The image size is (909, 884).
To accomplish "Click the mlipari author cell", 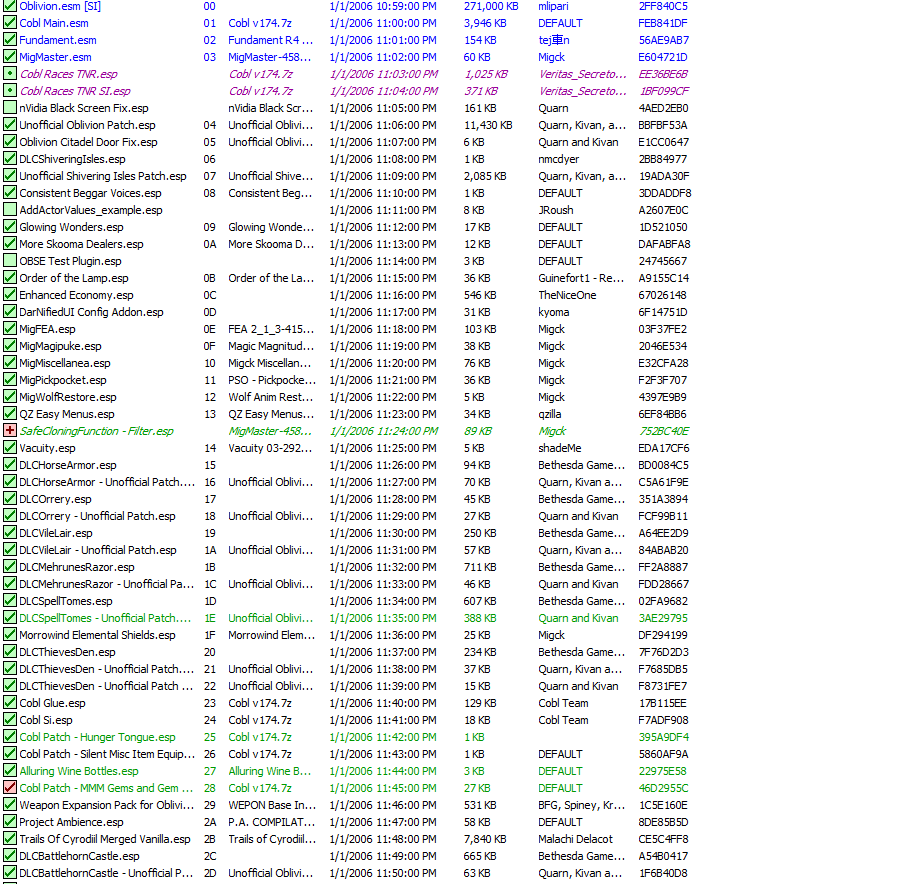I will (553, 6).
